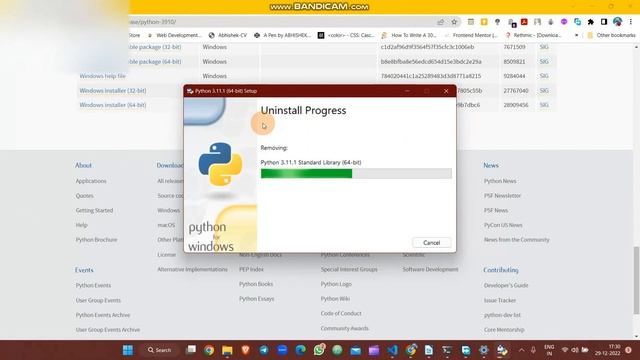Switch to the Python setup taskbar icon
Image resolution: width=640 pixels, height=360 pixels.
coord(502,350)
